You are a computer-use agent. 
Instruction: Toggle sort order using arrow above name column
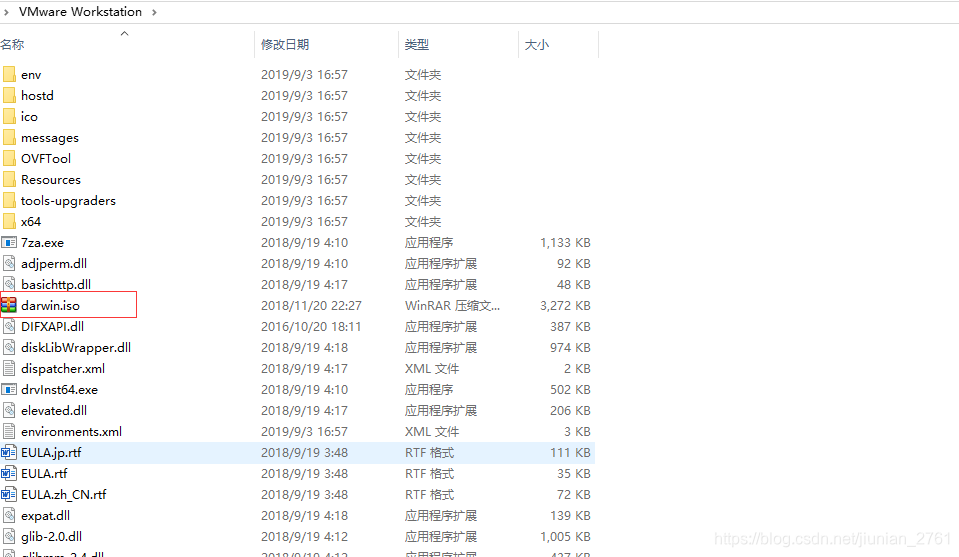point(125,34)
